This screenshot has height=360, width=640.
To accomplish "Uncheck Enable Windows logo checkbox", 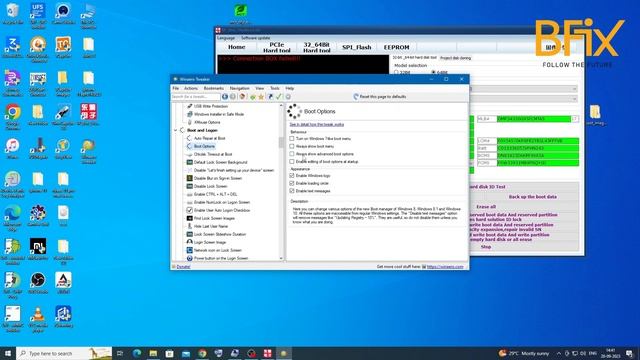I will tap(292, 176).
